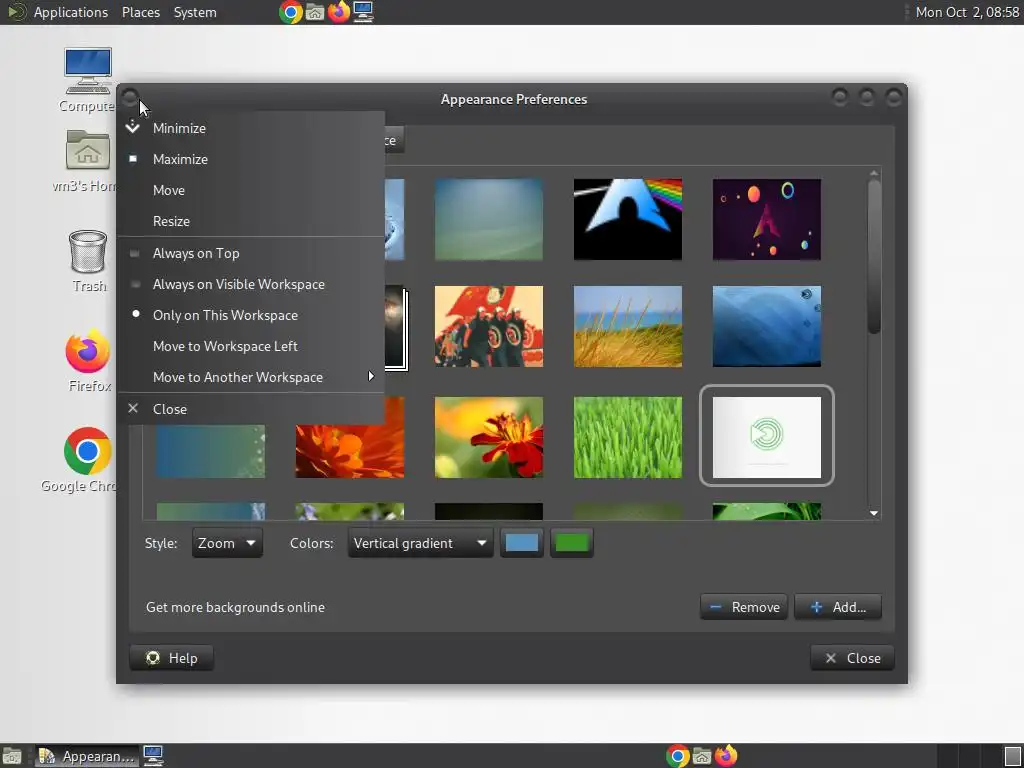This screenshot has width=1024, height=768.
Task: Click the dialog's Close button
Action: [x=852, y=658]
